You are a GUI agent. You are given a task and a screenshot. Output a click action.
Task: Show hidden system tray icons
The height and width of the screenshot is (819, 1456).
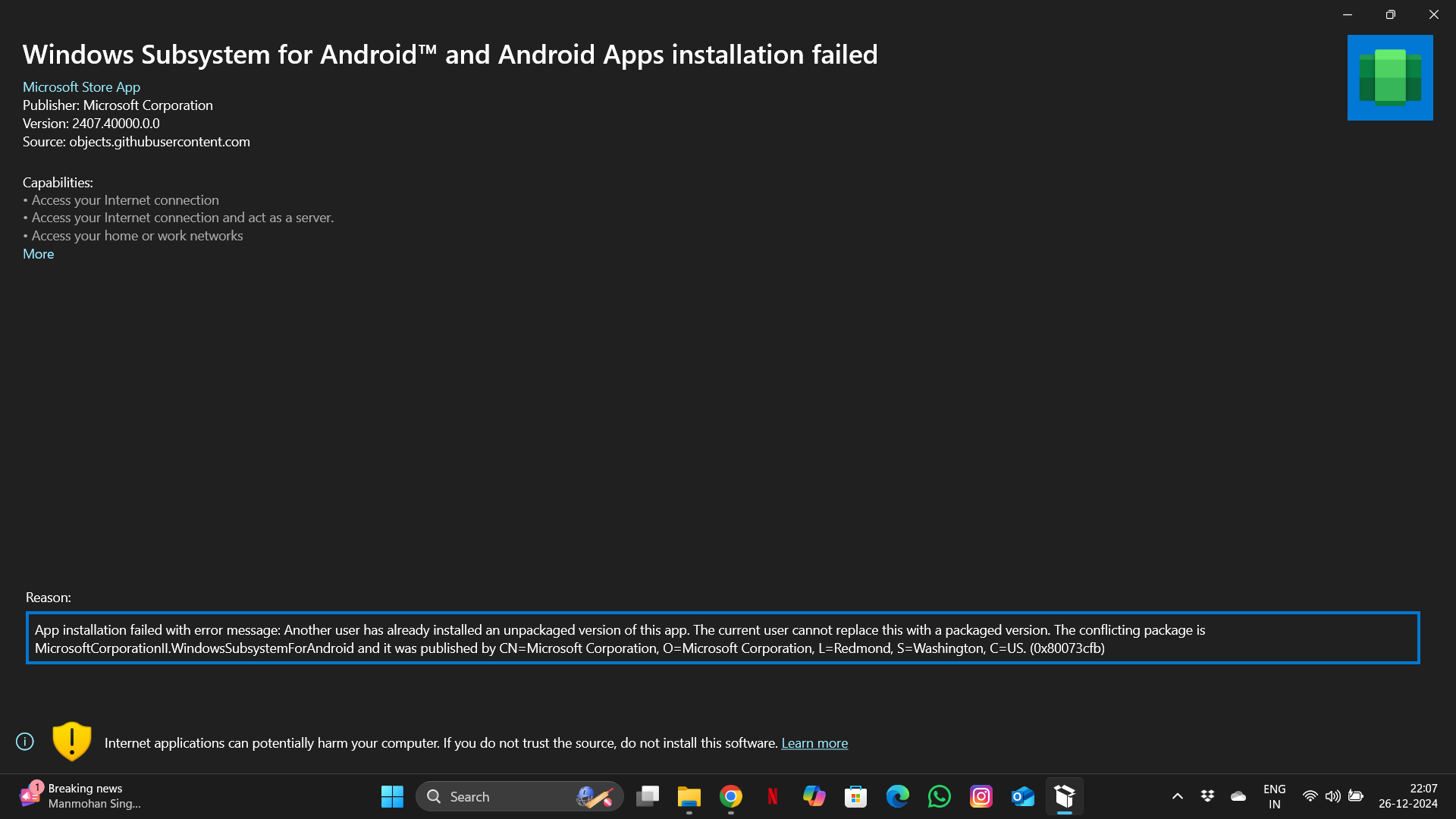pyautogui.click(x=1178, y=796)
